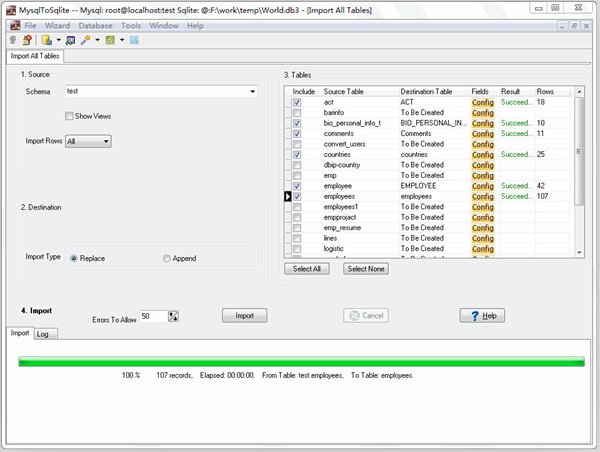Click the Succeed result for countries row
Image resolution: width=600 pixels, height=452 pixels.
pos(517,155)
